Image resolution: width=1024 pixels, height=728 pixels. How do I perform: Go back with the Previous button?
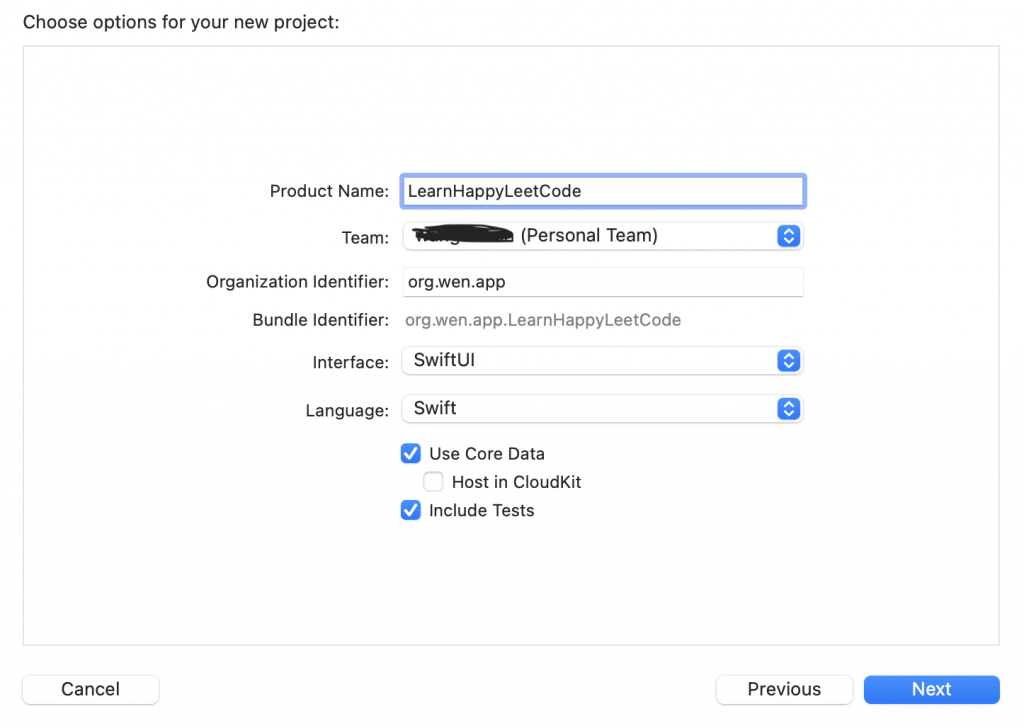pos(784,689)
